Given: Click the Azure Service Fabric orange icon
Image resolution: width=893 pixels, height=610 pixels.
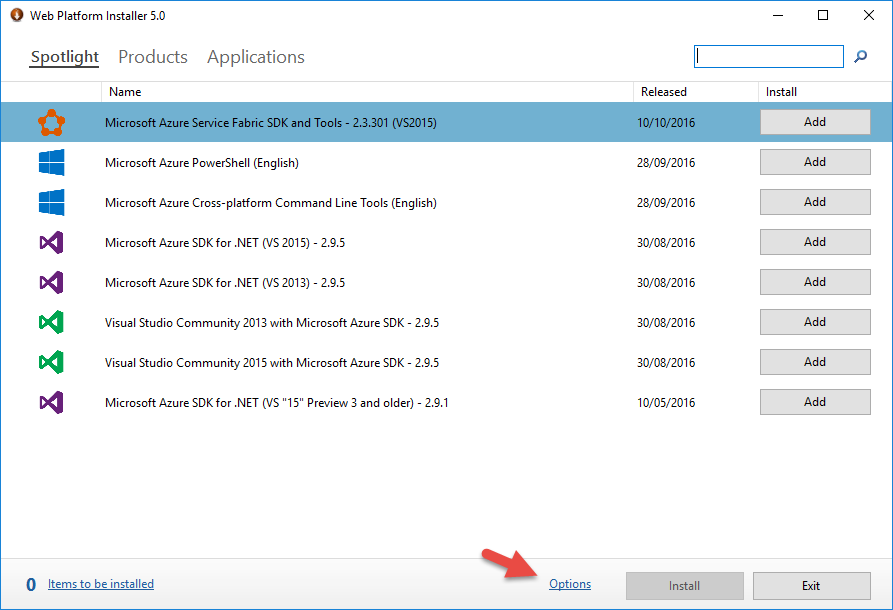Looking at the screenshot, I should pyautogui.click(x=51, y=122).
